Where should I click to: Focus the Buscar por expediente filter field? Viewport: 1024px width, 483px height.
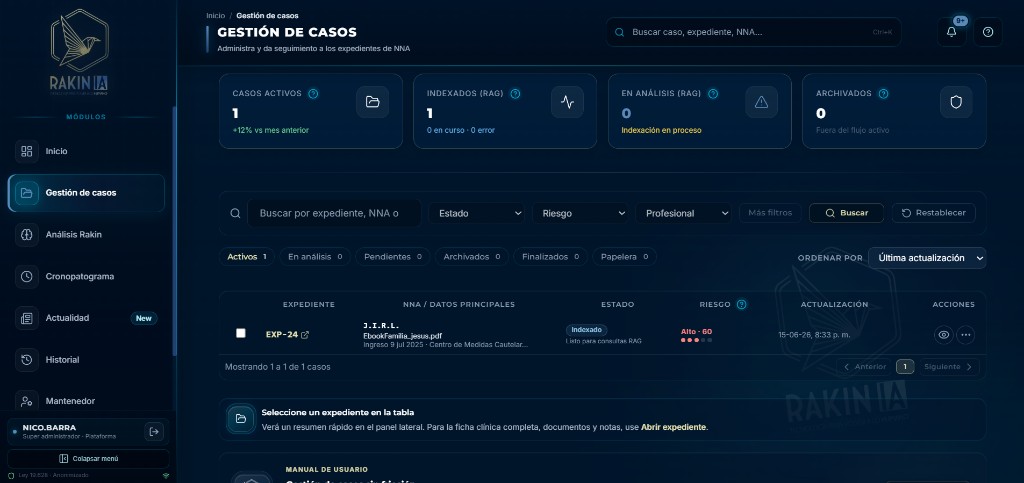point(334,213)
